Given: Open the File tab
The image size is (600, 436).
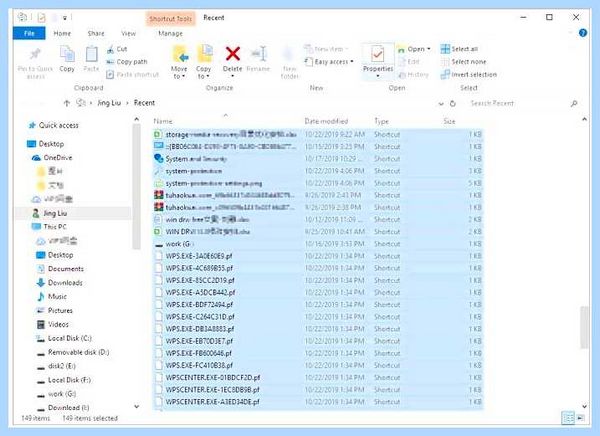Looking at the screenshot, I should (x=29, y=33).
